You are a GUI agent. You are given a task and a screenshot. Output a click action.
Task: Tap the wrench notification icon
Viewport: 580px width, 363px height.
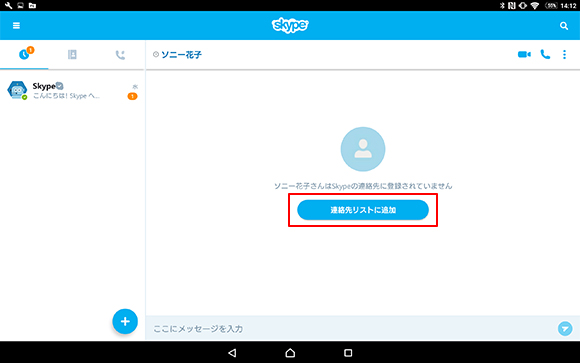click(8, 6)
